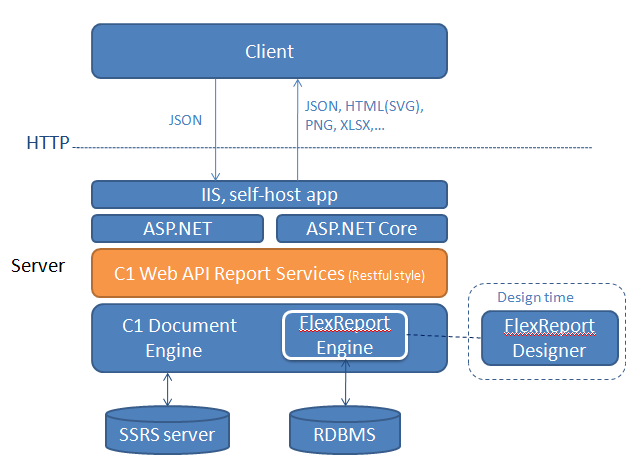Click the RDBMS database cylinder
The height and width of the screenshot is (467, 637).
[345, 430]
